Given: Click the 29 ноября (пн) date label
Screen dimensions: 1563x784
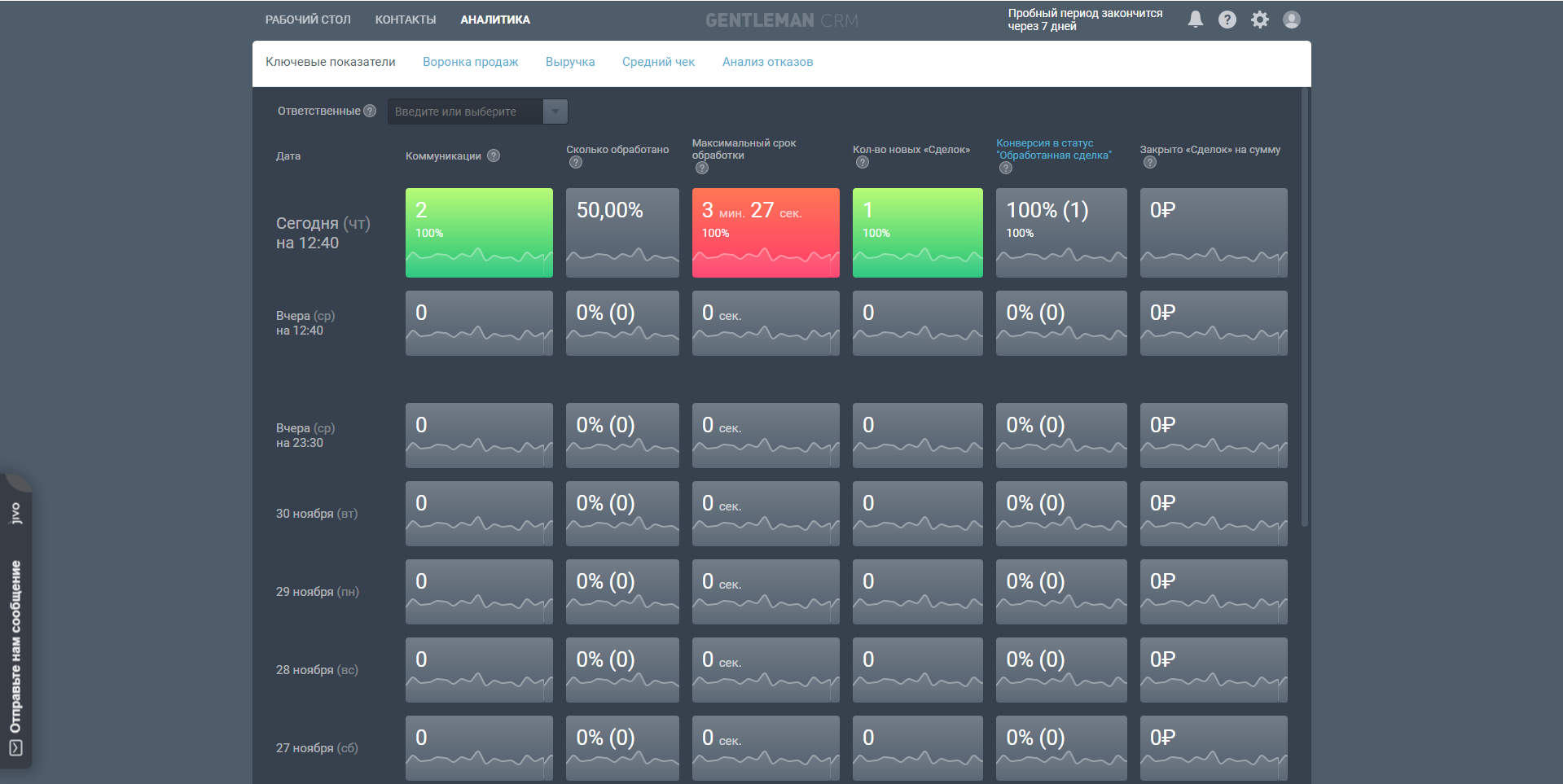Looking at the screenshot, I should click(318, 592).
